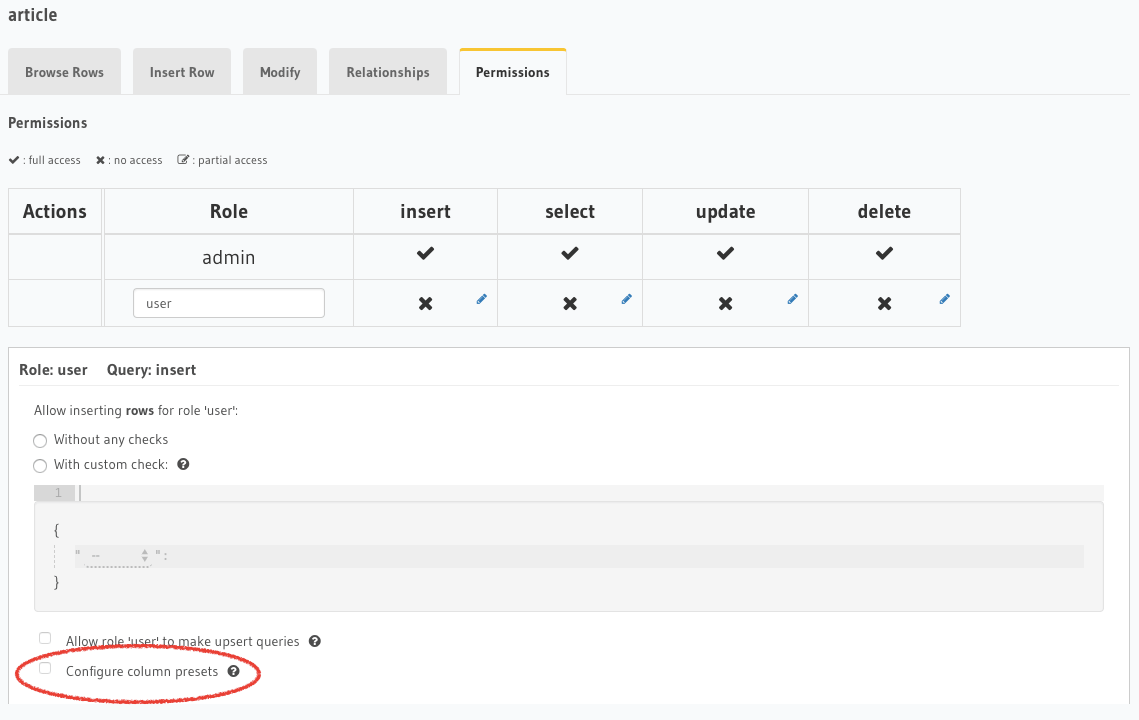Click the pencil icon beside user delete
This screenshot has width=1139, height=720.
coord(944,299)
